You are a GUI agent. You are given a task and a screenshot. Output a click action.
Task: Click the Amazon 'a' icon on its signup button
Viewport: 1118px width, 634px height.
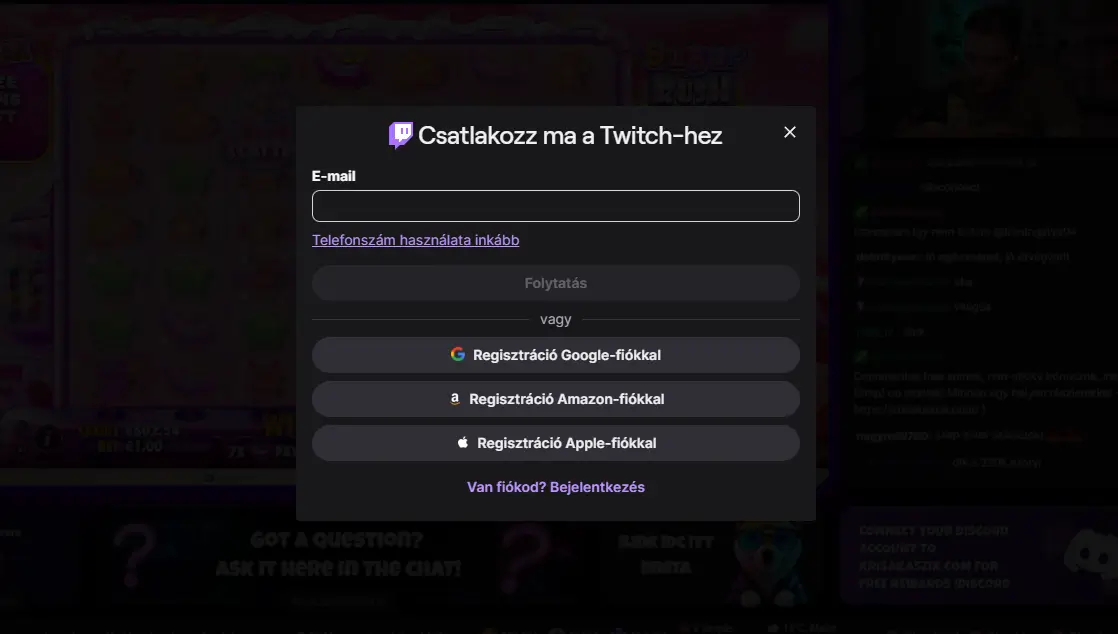point(455,398)
